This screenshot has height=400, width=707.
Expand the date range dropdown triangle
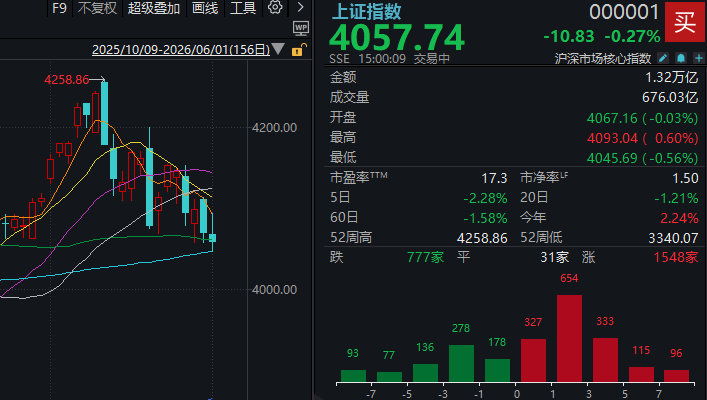click(278, 49)
